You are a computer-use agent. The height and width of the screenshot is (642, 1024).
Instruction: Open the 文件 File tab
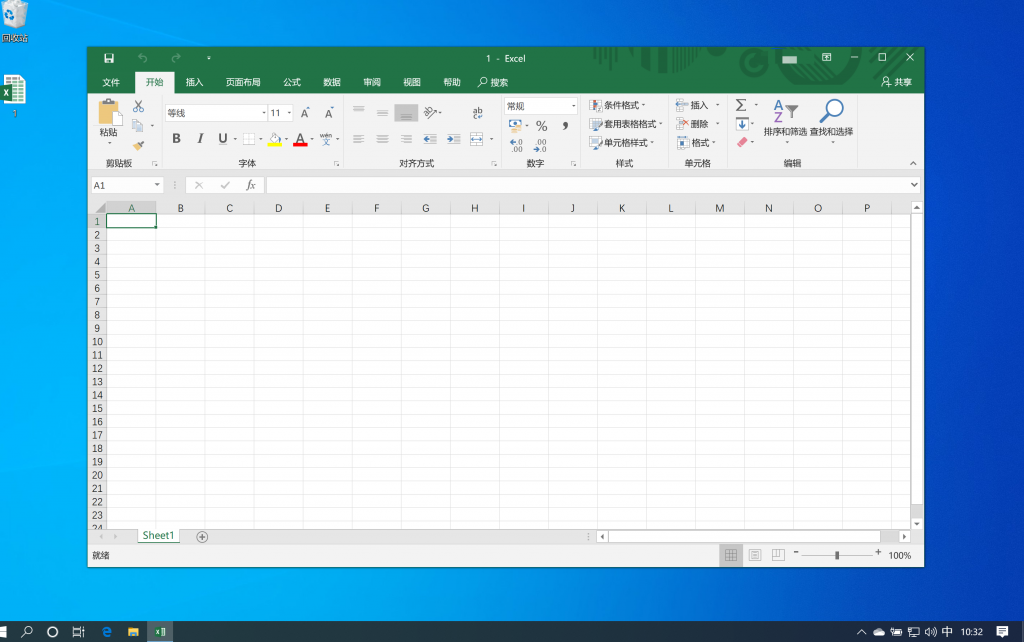[111, 82]
